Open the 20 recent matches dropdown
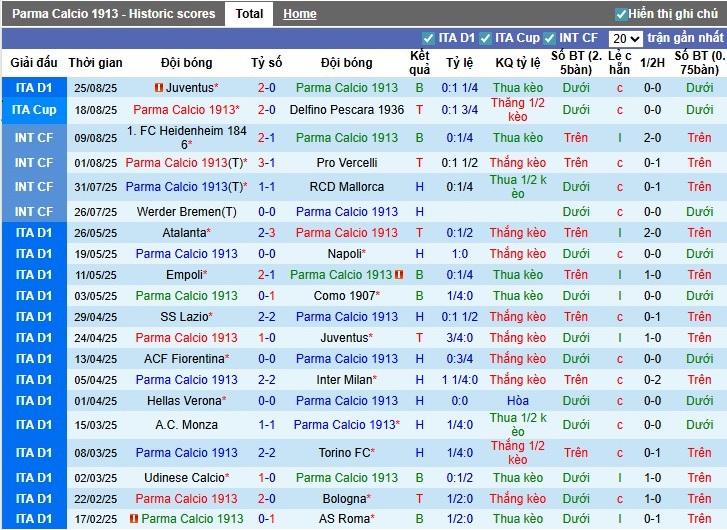The height and width of the screenshot is (530, 727). [625, 38]
